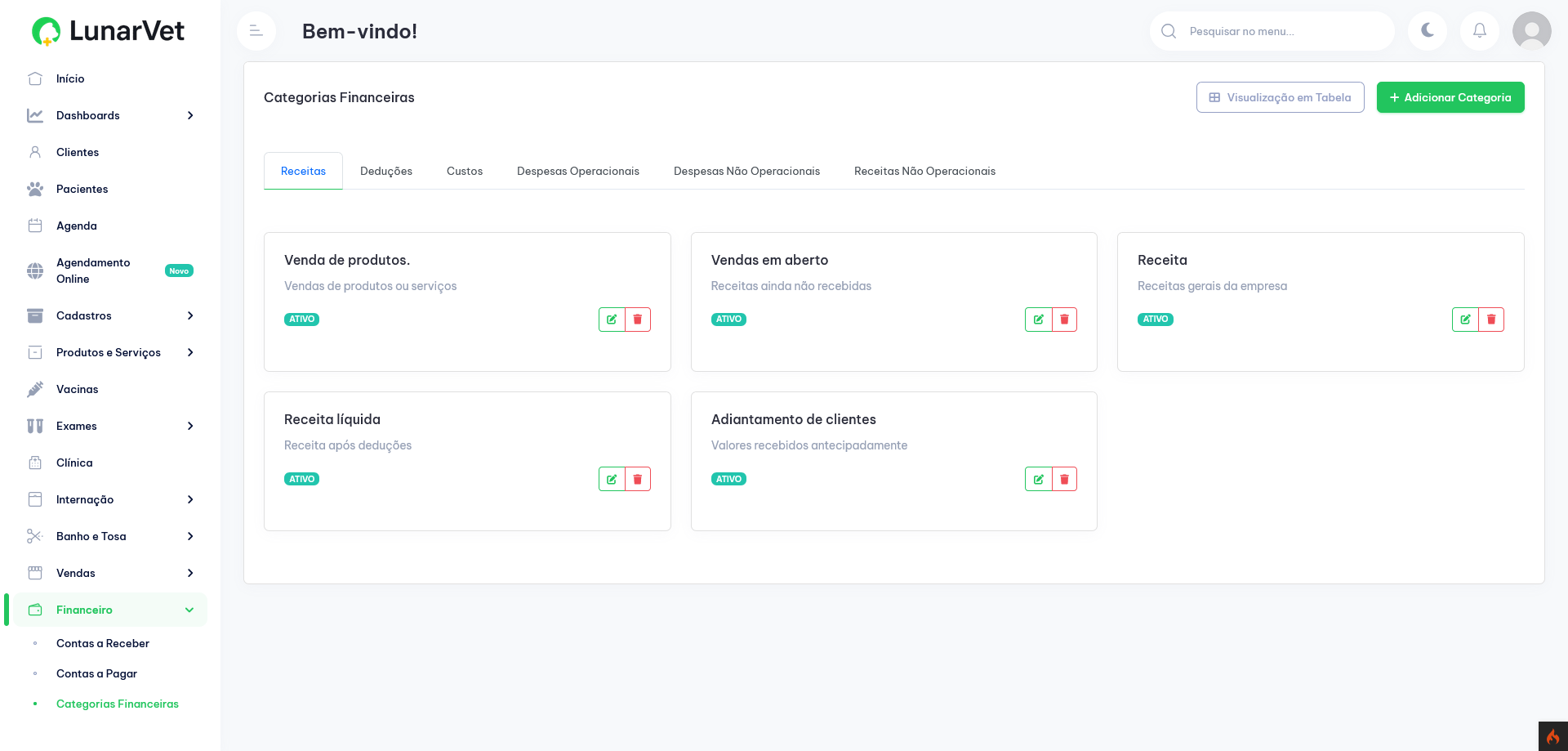
Task: Open Contas a Receber link
Action: [x=103, y=643]
